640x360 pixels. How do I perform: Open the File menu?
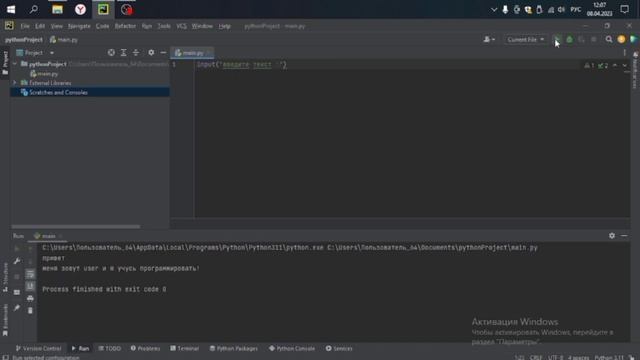[x=25, y=26]
